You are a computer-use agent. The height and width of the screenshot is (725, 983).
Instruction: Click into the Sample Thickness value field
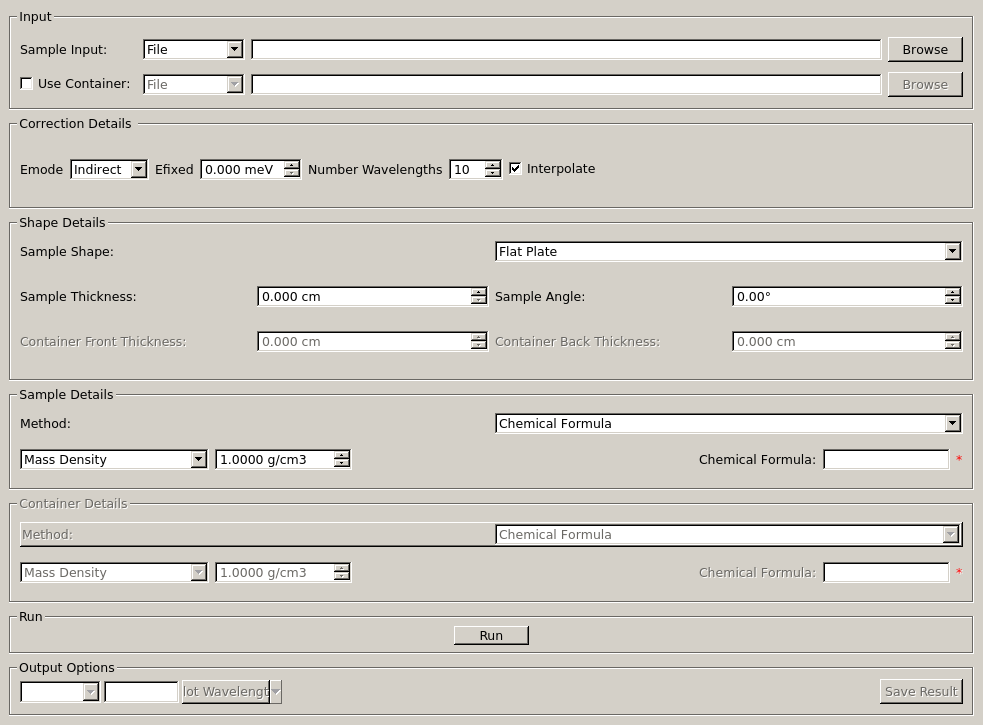(x=364, y=297)
